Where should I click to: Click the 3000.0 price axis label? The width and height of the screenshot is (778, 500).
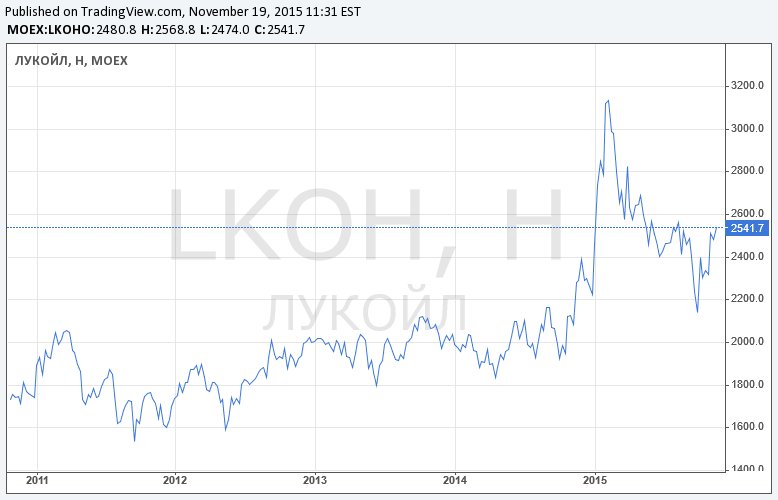tap(747, 128)
